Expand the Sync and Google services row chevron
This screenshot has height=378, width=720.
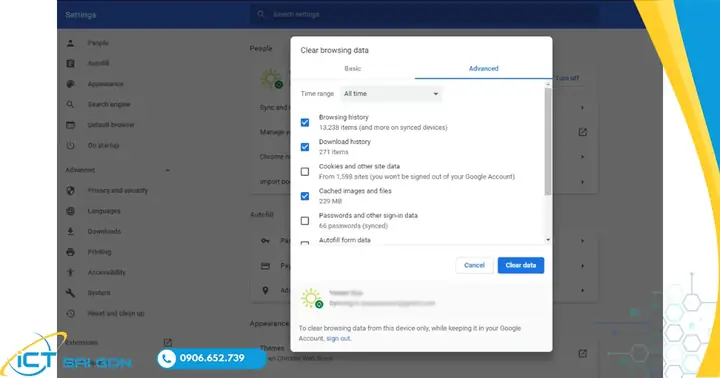582,107
